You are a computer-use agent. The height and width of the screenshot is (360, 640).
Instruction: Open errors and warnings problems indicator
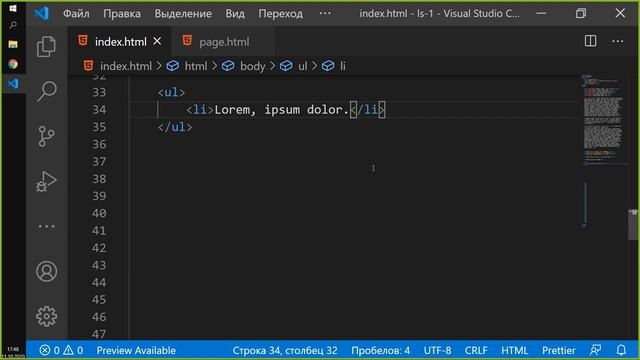pos(61,350)
